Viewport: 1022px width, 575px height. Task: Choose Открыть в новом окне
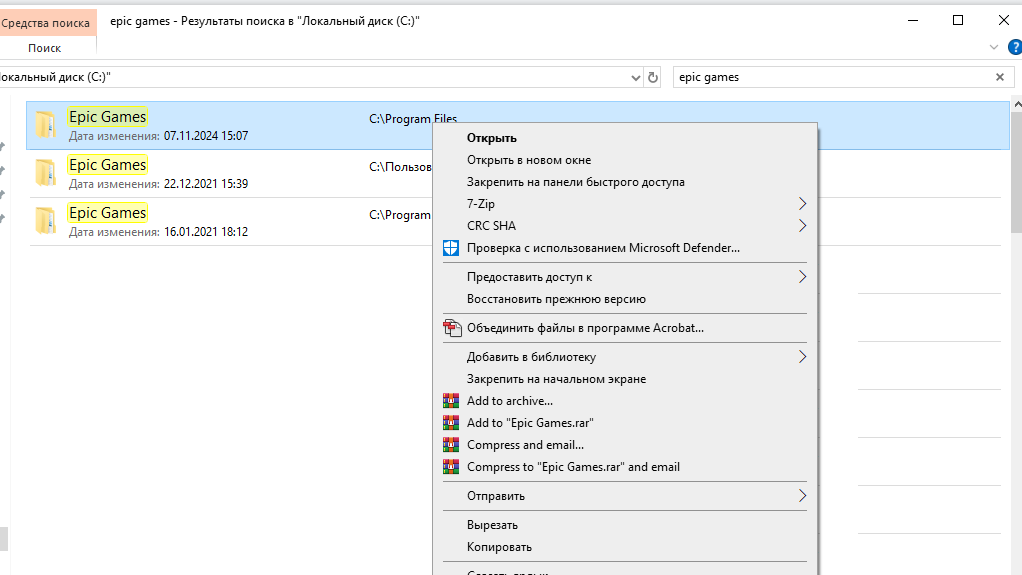(x=529, y=160)
